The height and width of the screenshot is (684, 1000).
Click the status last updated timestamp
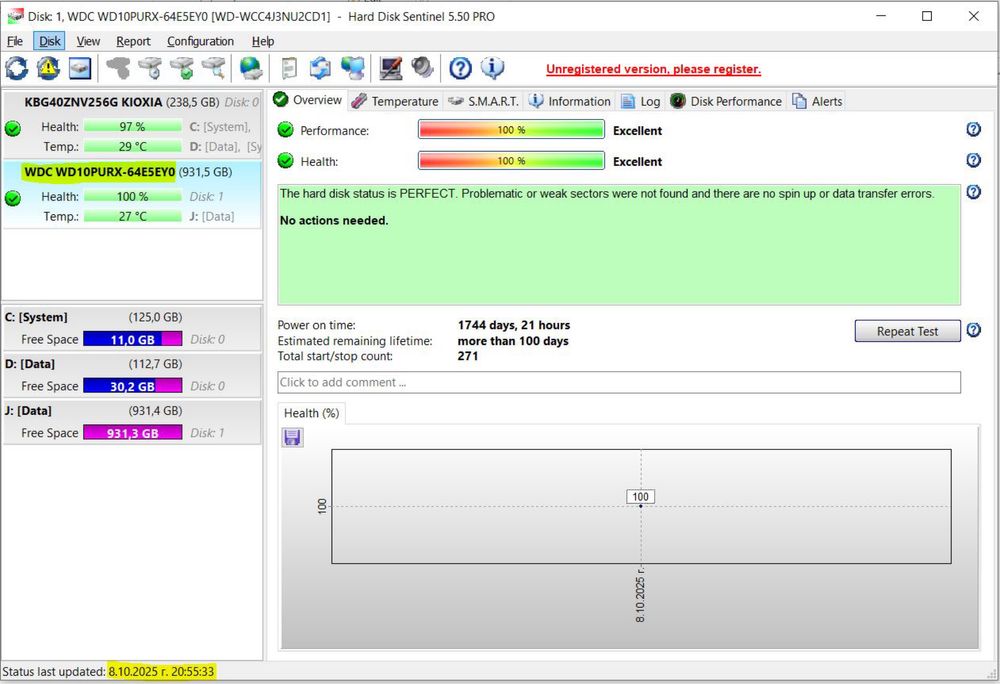(x=161, y=671)
